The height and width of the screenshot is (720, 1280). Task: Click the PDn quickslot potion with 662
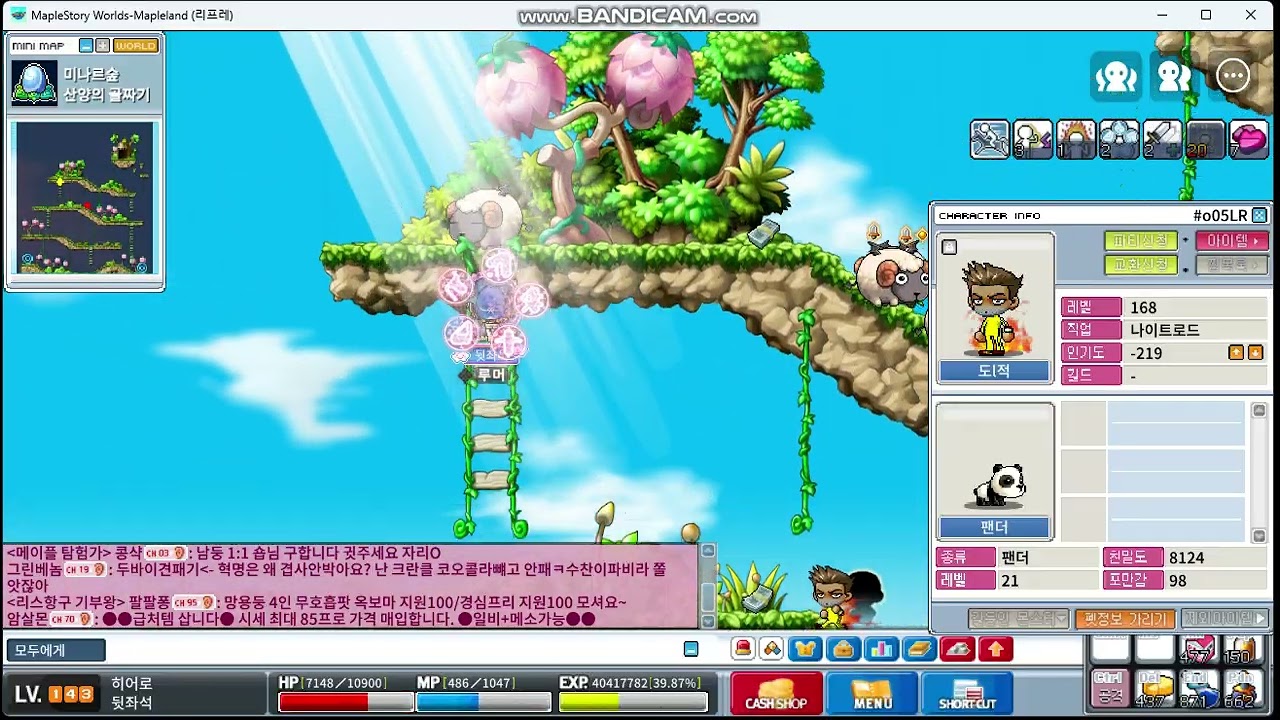tap(1242, 689)
